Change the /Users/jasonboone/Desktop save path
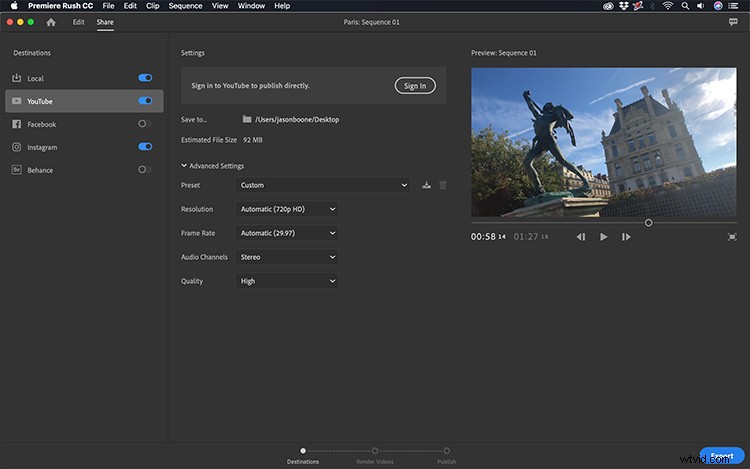This screenshot has width=750, height=469. point(297,120)
